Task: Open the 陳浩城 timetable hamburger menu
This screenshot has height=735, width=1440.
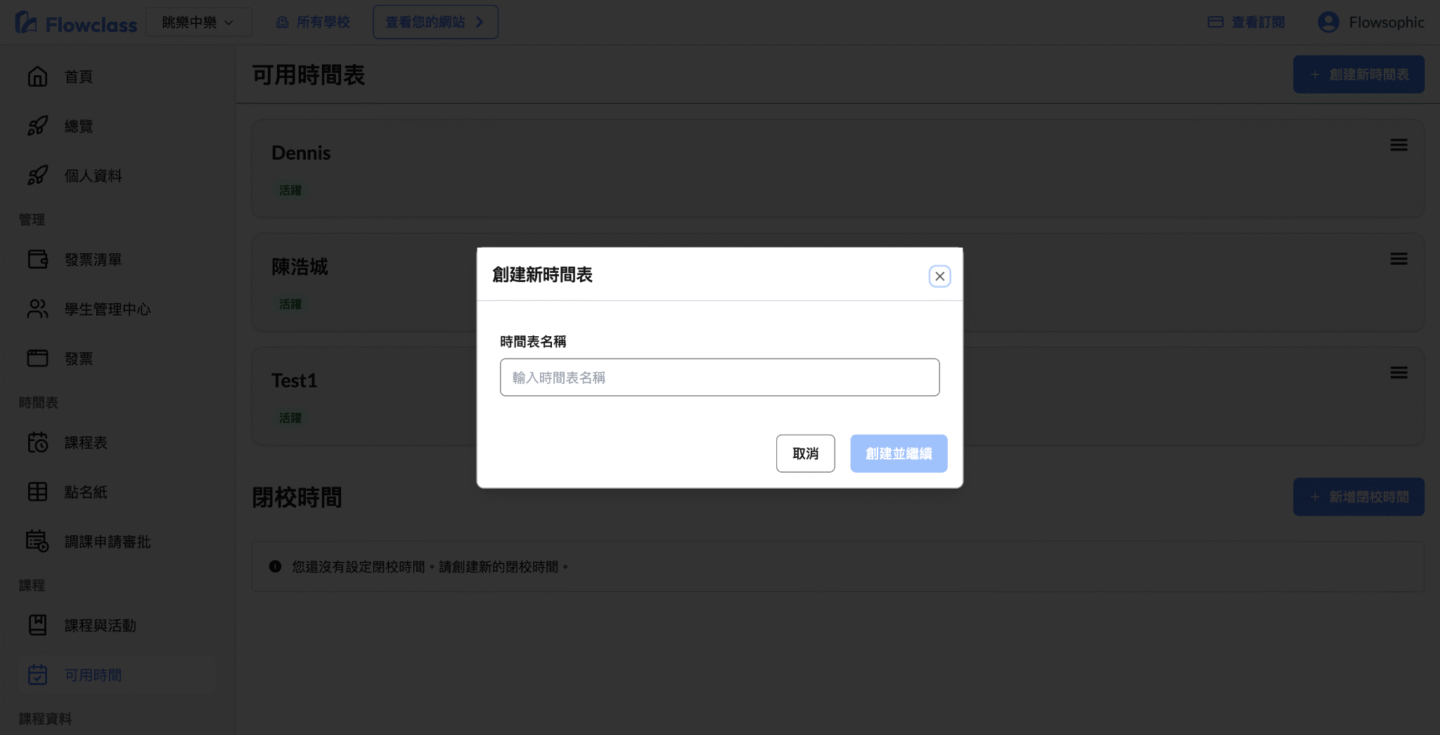Action: (1398, 259)
